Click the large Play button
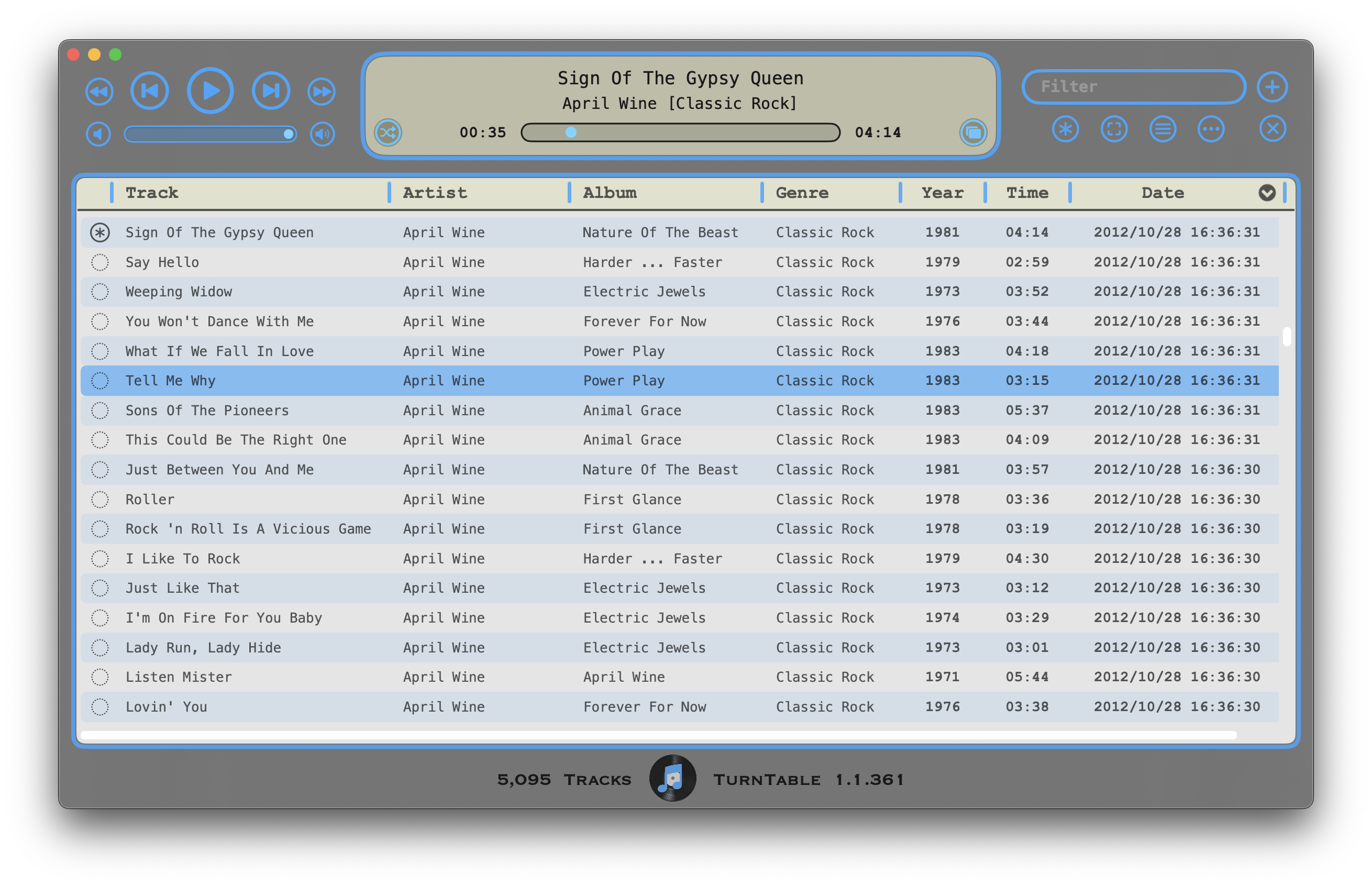 pos(210,90)
